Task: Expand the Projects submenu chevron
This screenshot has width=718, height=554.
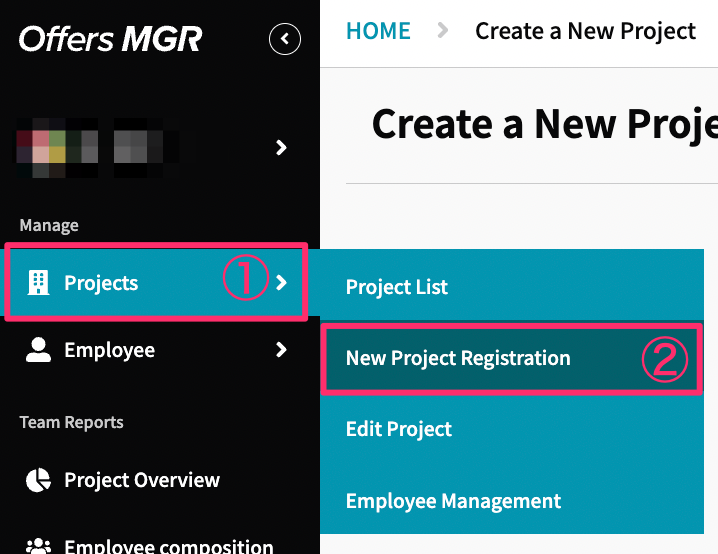Action: click(282, 282)
